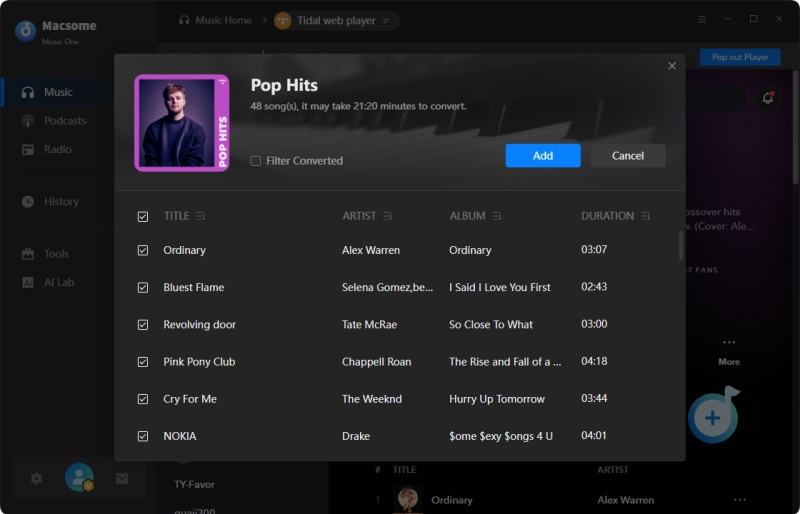Viewport: 800px width, 514px height.
Task: Add the Pop Hits songs for conversion
Action: point(542,156)
